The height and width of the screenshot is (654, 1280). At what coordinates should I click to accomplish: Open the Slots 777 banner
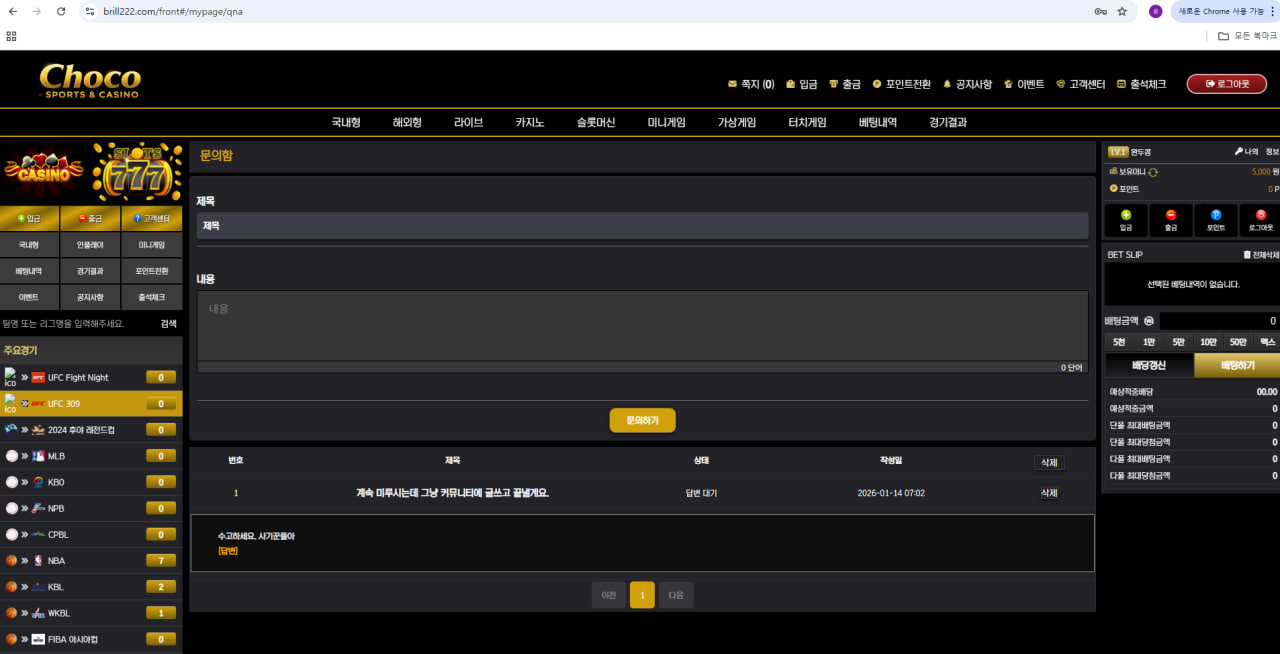137,171
